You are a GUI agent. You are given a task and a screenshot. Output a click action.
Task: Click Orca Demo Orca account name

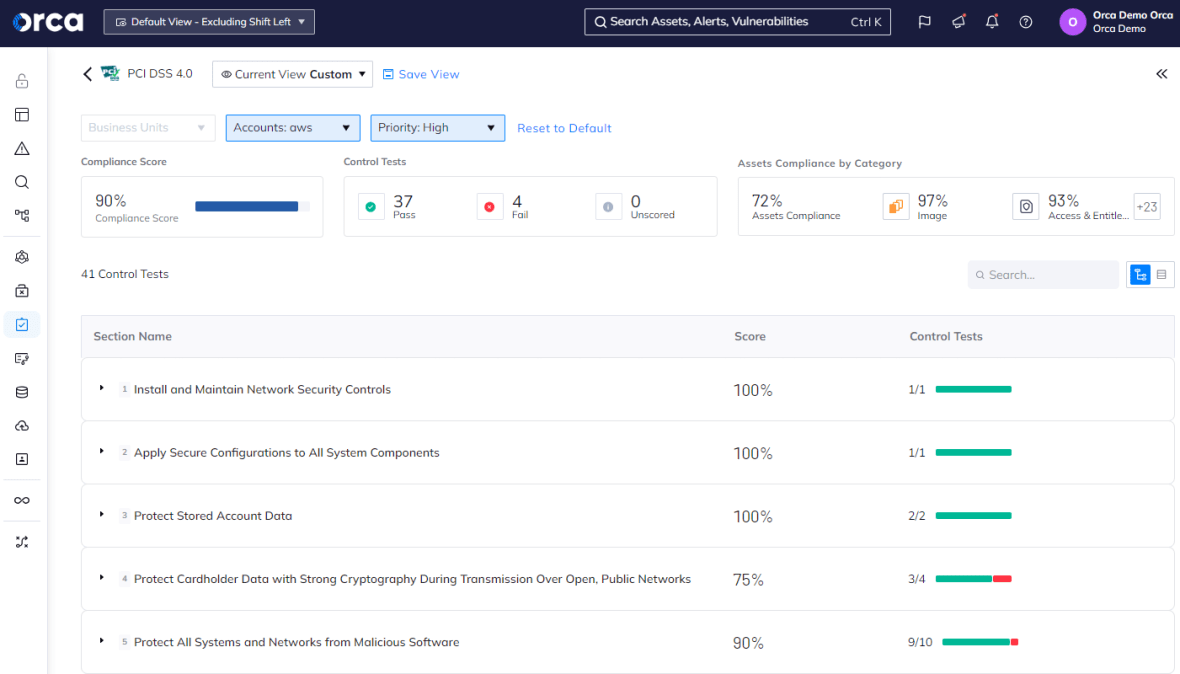click(x=1133, y=15)
